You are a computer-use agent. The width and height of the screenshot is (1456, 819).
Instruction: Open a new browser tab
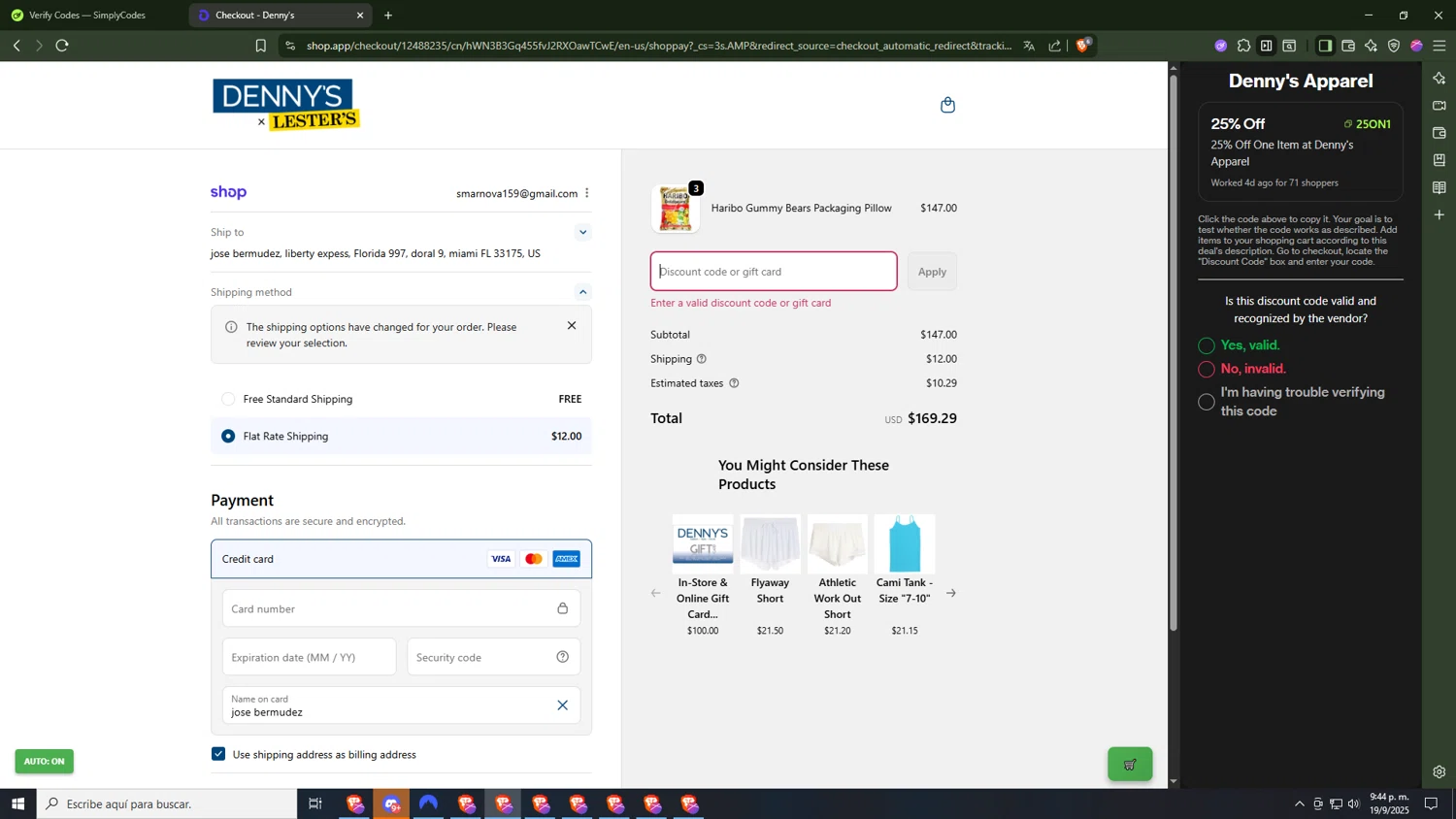click(388, 16)
